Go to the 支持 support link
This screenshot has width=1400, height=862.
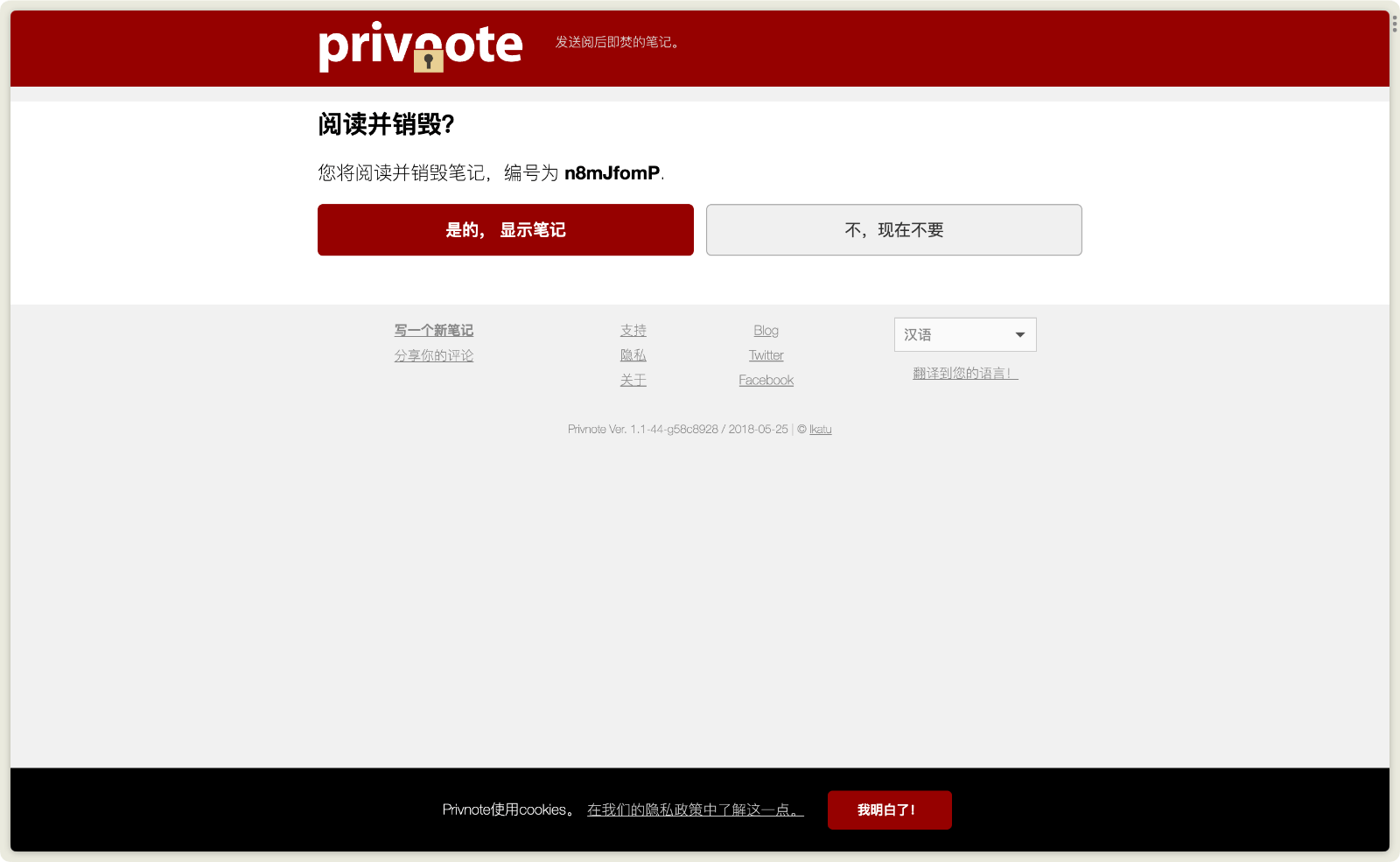[633, 331]
